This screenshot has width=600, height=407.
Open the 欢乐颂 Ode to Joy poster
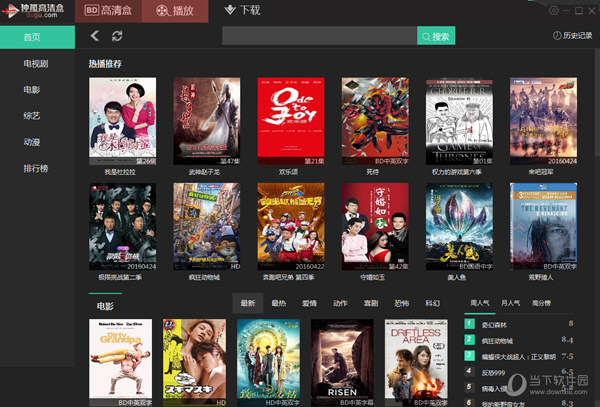click(x=291, y=121)
